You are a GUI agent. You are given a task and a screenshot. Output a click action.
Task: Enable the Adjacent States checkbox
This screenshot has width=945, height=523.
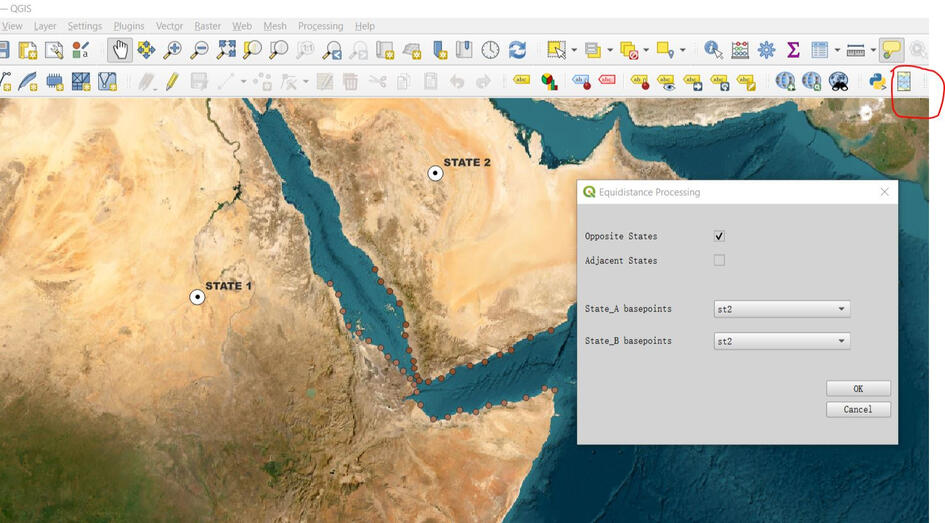pos(719,260)
